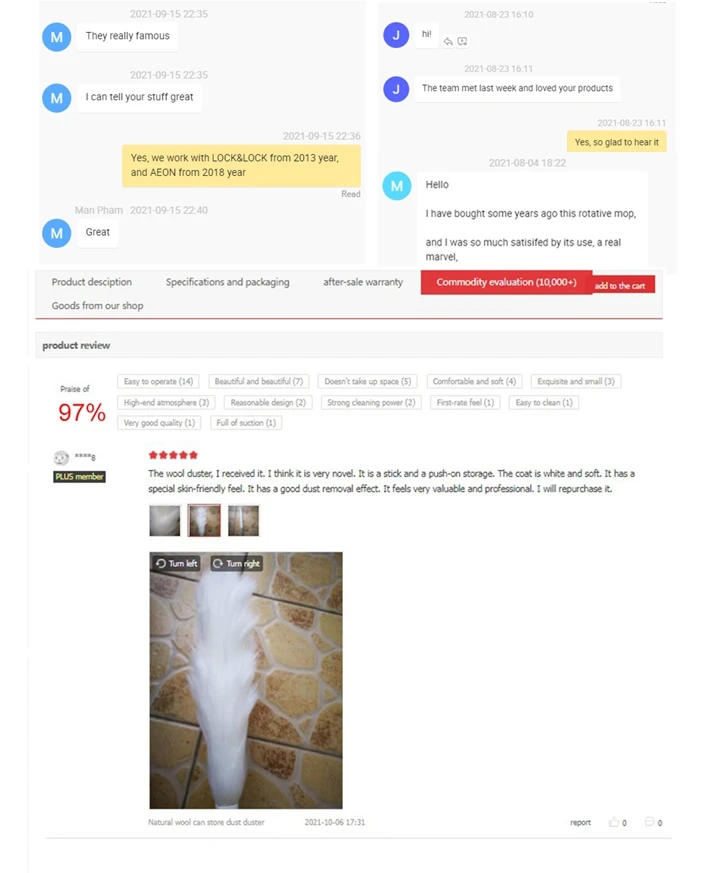
Task: Switch to Specifications and packaging tab
Action: pos(227,282)
